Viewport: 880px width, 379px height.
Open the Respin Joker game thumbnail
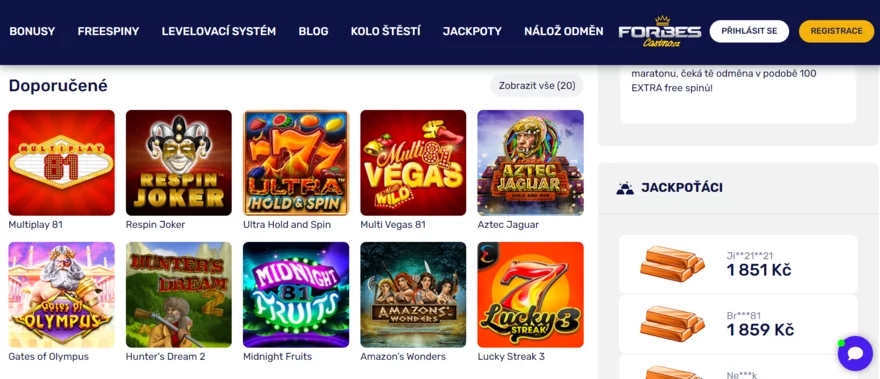[178, 163]
